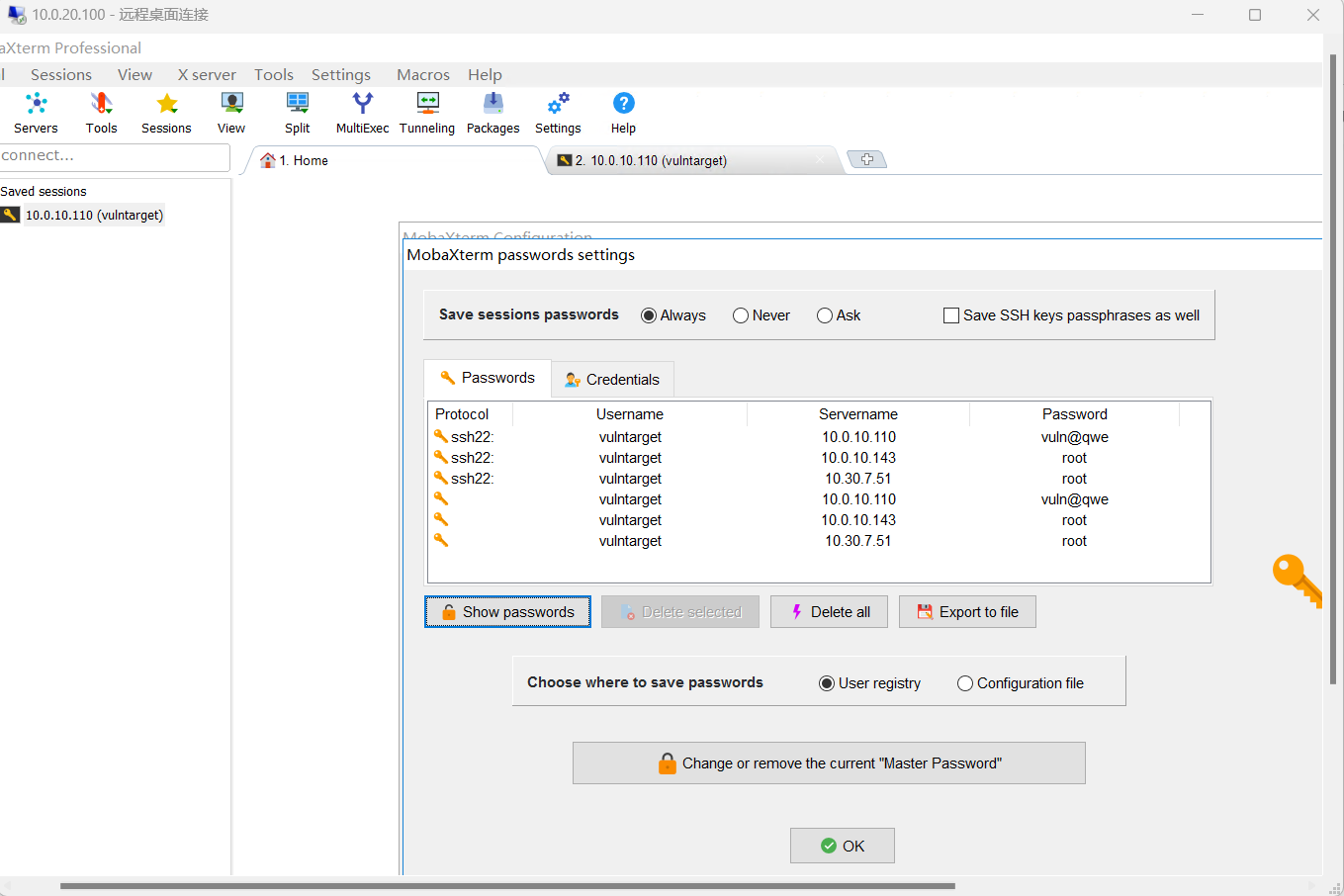Viewport: 1344px width, 896px height.
Task: Select the Never save passwords option
Action: click(741, 315)
